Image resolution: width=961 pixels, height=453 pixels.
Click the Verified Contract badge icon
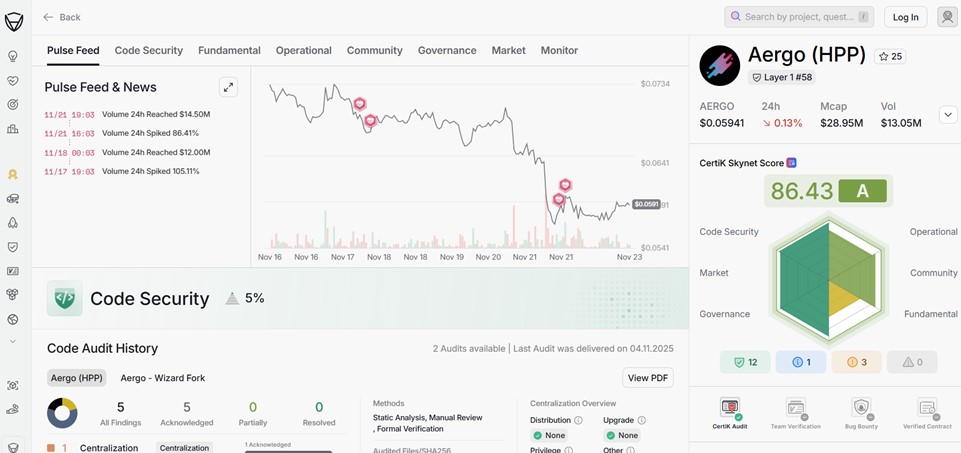tap(927, 408)
